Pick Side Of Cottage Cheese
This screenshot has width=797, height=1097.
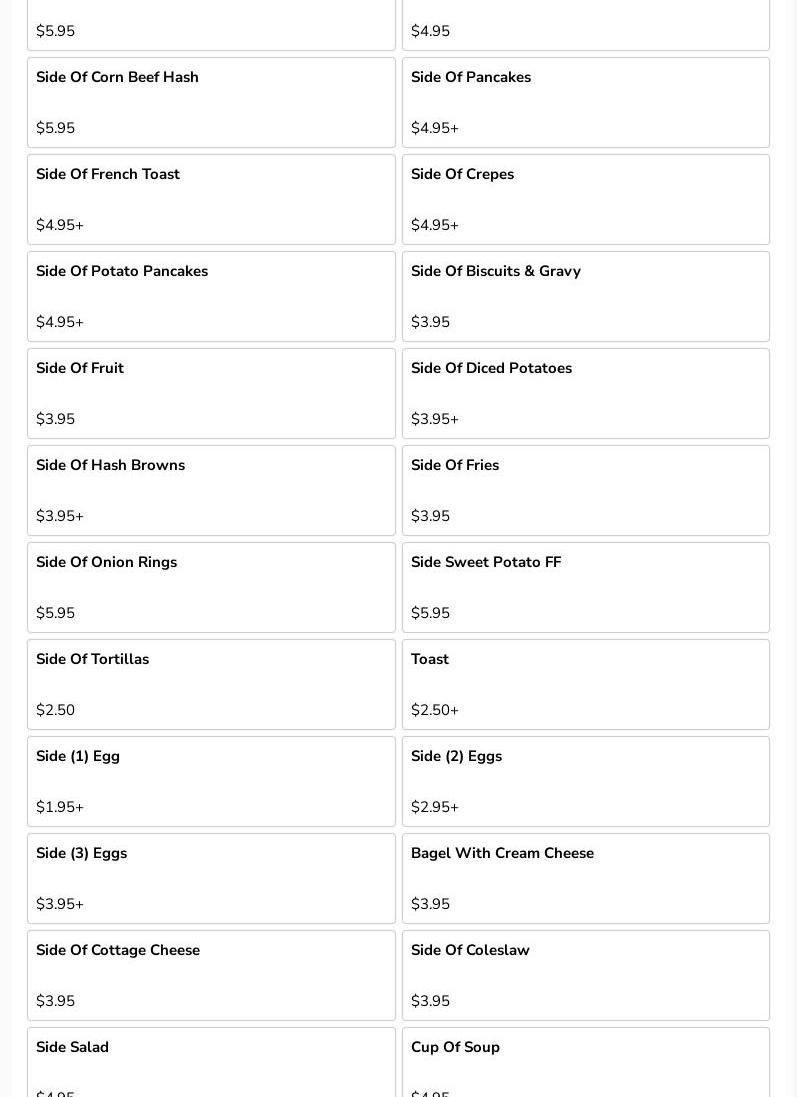(x=211, y=975)
